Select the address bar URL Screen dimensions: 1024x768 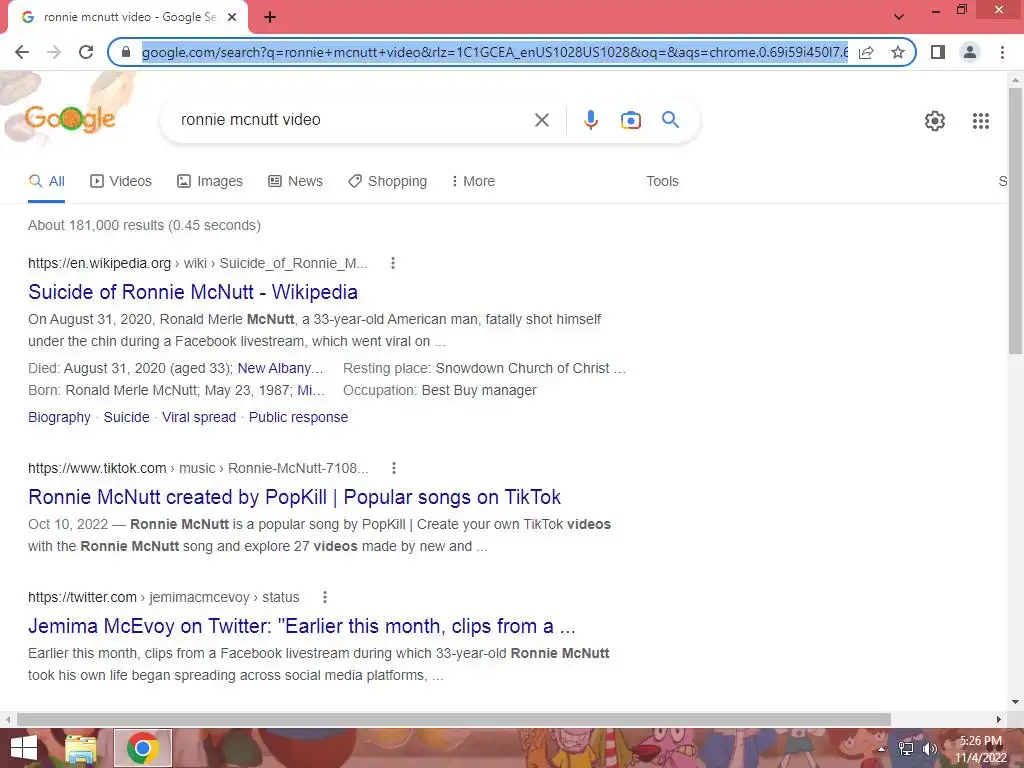494,52
